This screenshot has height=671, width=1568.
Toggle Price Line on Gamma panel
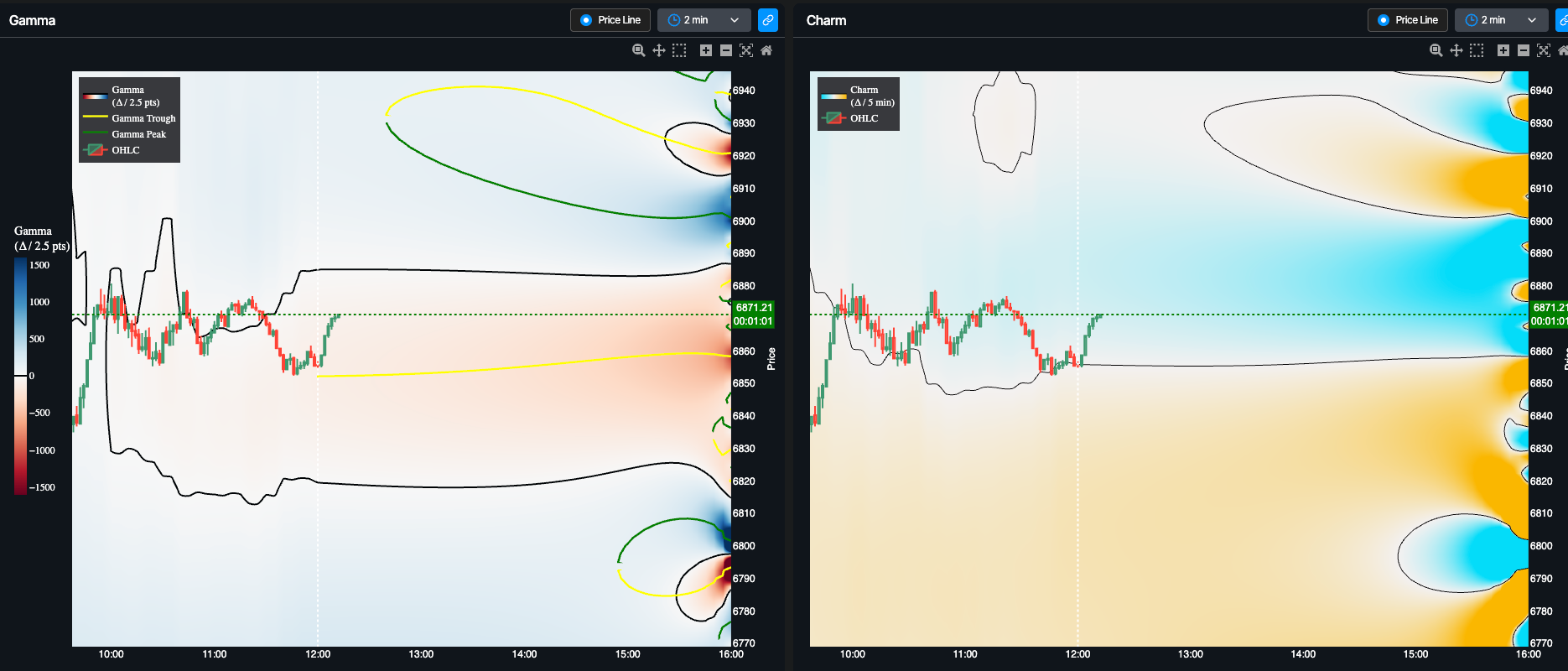(x=610, y=20)
